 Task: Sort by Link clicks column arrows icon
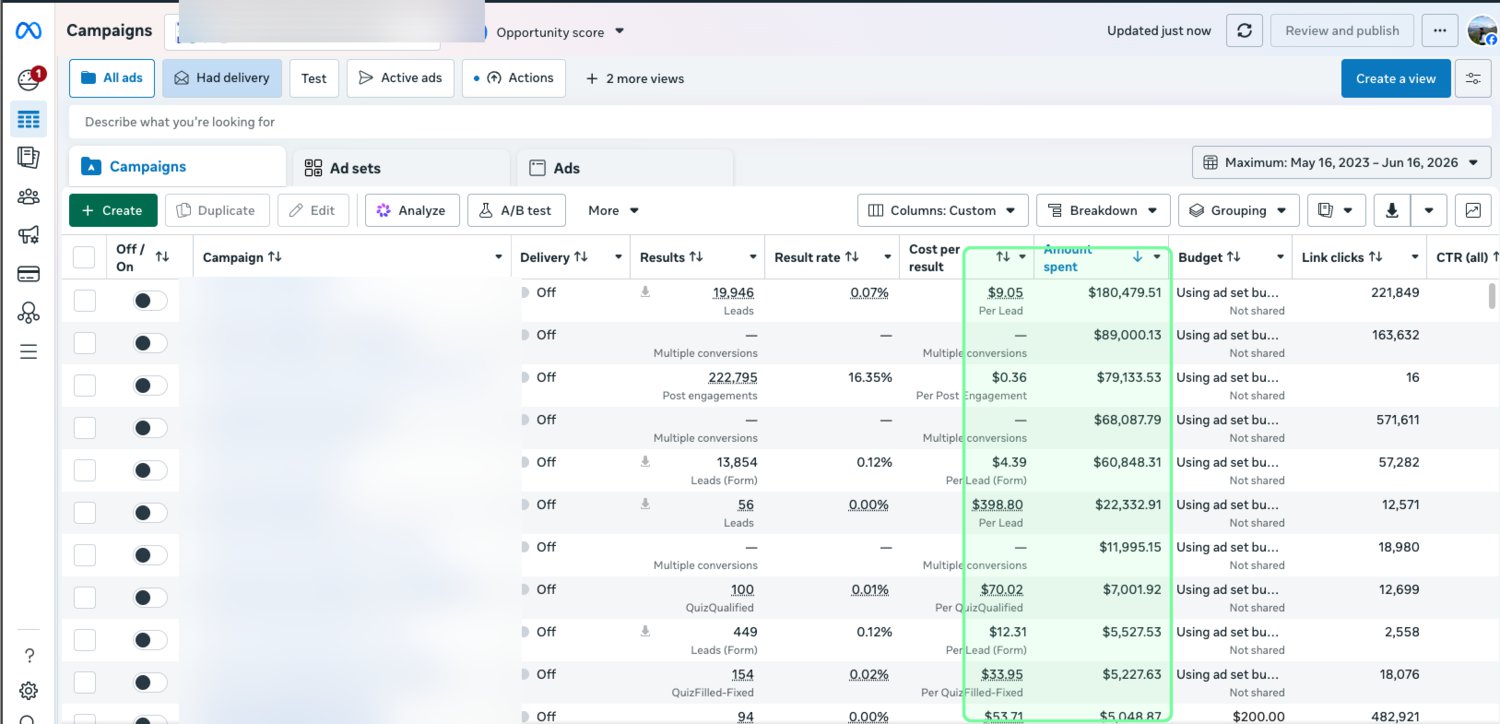1376,257
